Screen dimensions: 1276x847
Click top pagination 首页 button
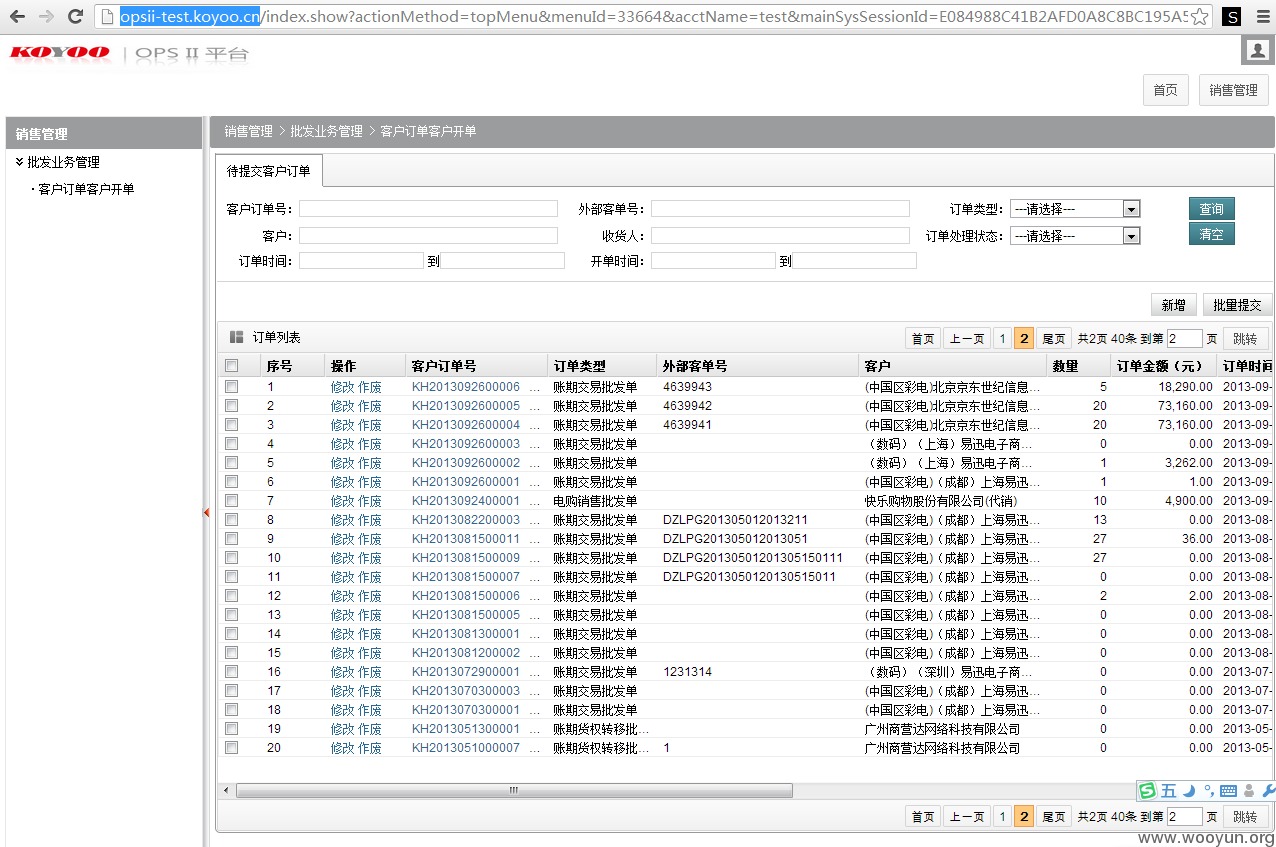point(922,339)
